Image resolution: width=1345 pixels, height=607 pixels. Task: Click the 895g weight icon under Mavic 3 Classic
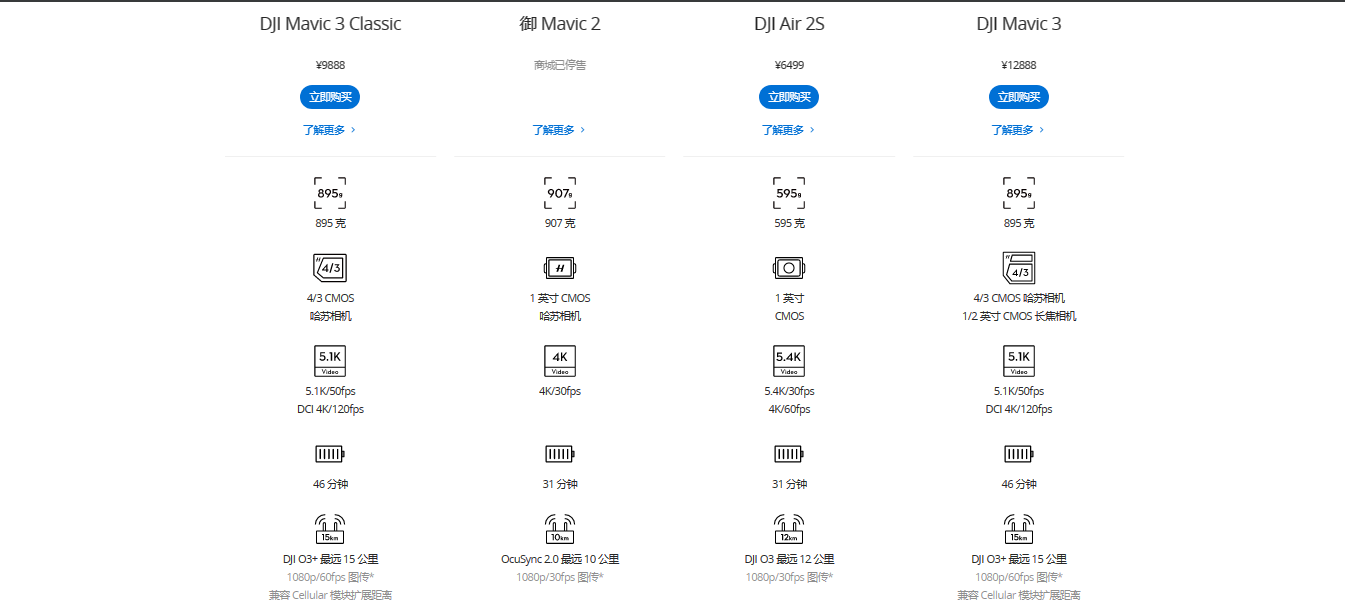click(330, 193)
